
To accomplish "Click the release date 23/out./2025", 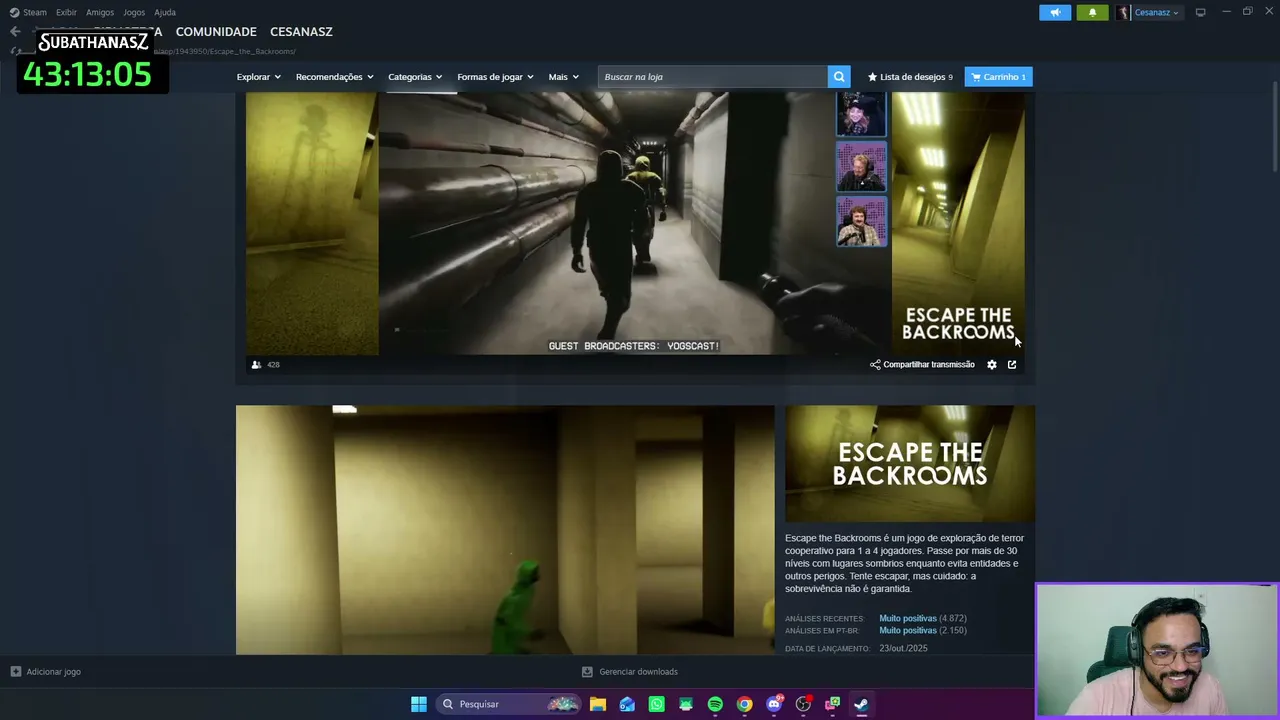I will pyautogui.click(x=903, y=648).
